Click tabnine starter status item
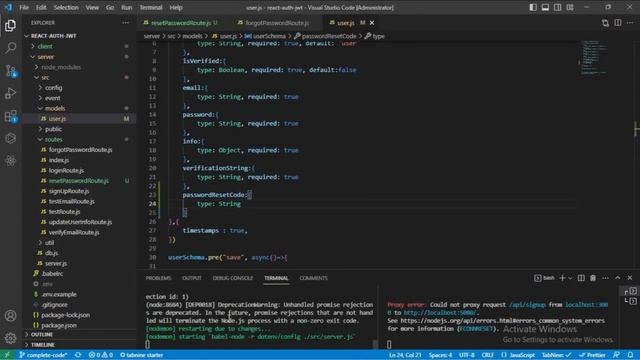This screenshot has height=360, width=640. tap(142, 355)
